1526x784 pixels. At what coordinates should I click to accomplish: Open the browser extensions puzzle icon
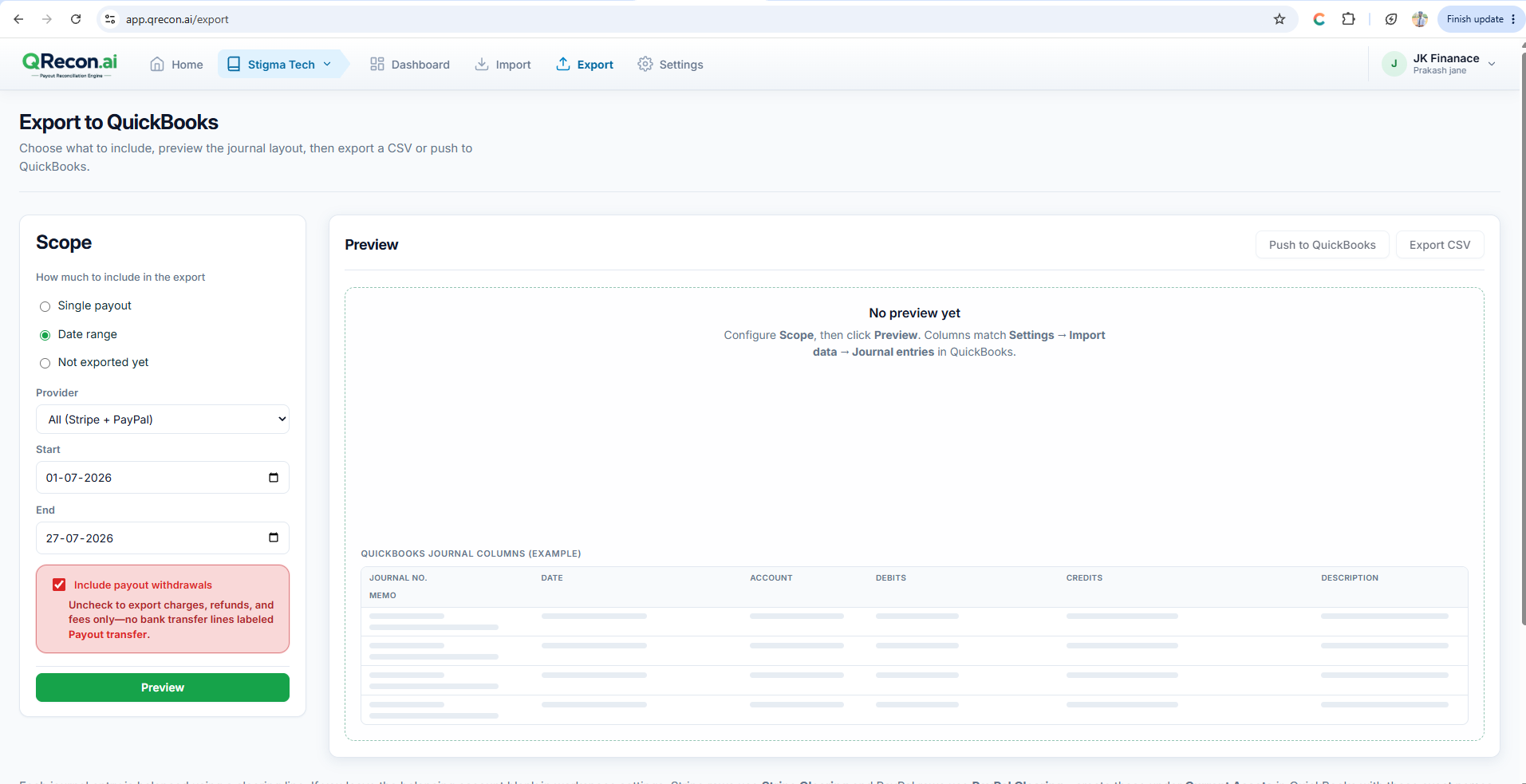coord(1348,19)
